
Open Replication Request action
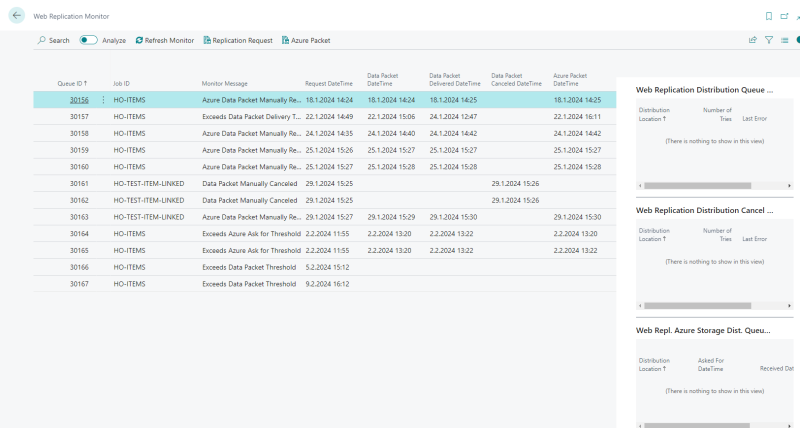tap(237, 40)
